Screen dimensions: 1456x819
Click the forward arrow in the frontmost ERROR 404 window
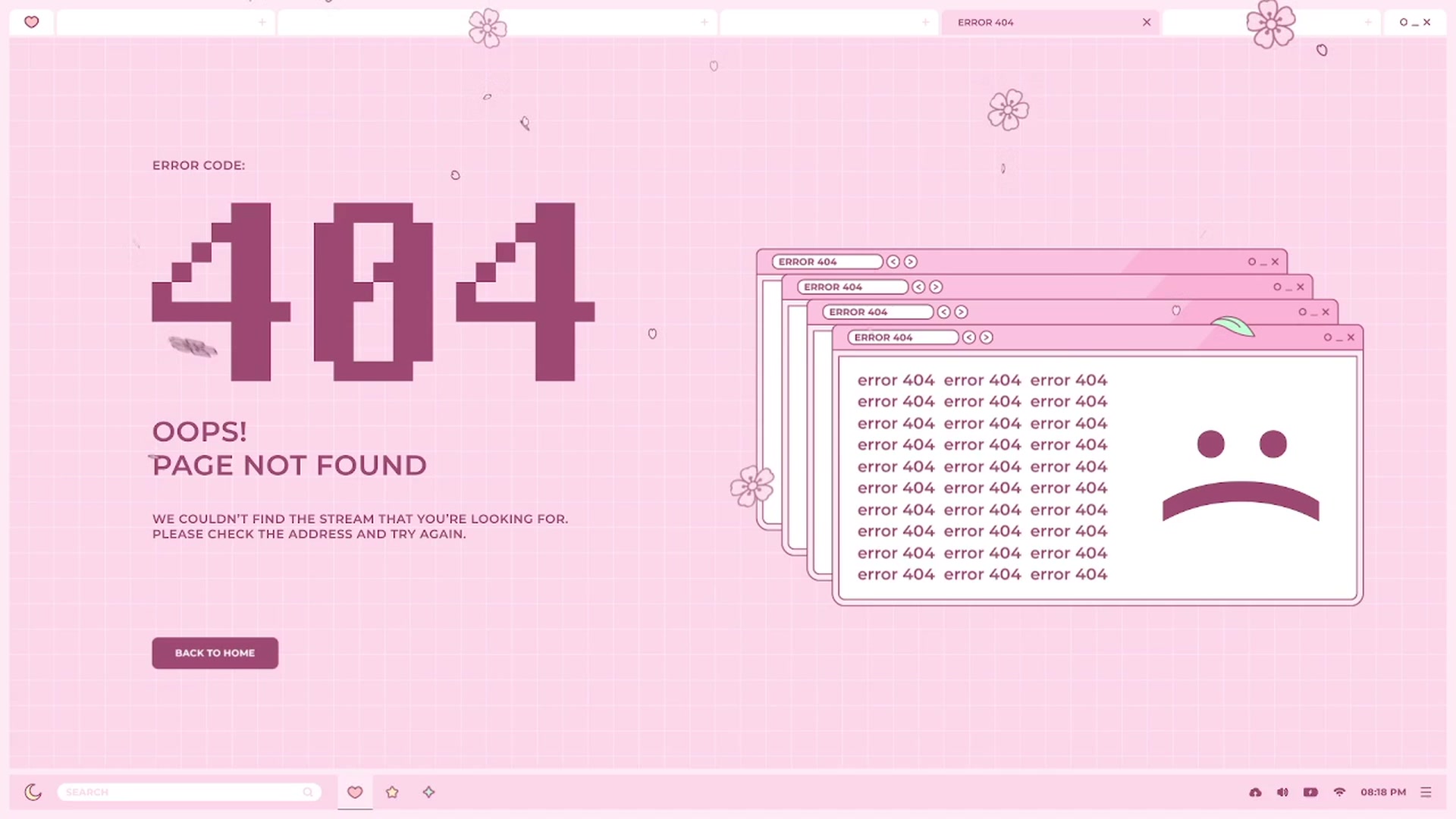click(986, 337)
